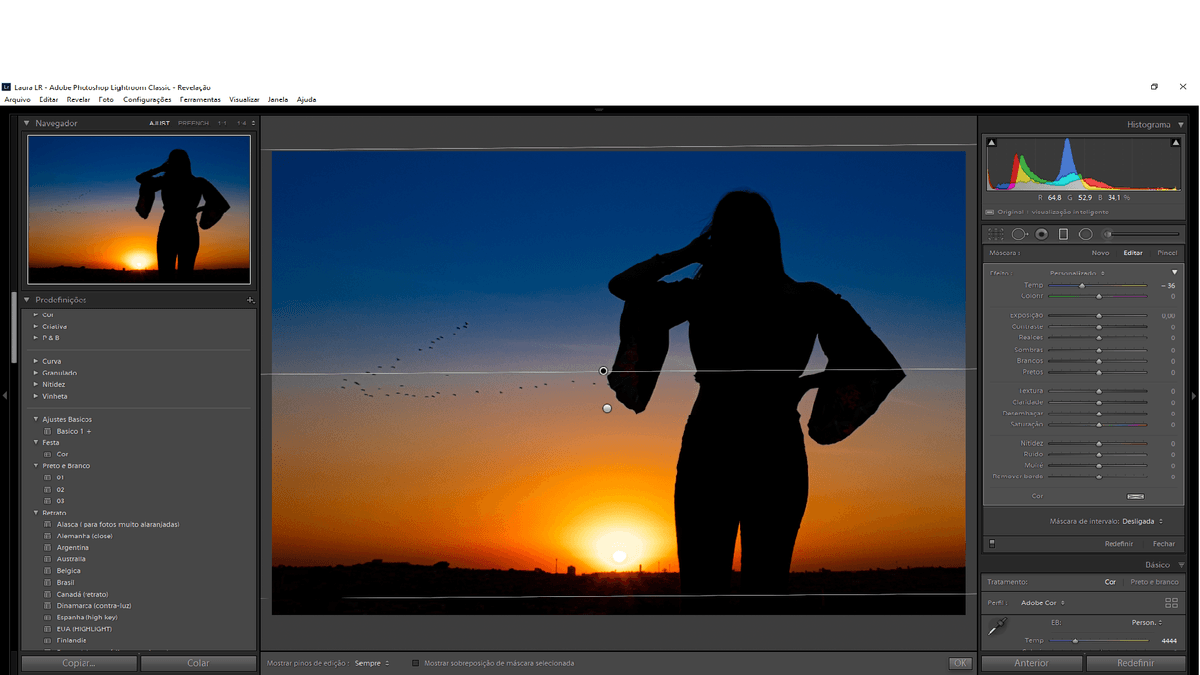Adjust the Exposição slider handle

1099,316
